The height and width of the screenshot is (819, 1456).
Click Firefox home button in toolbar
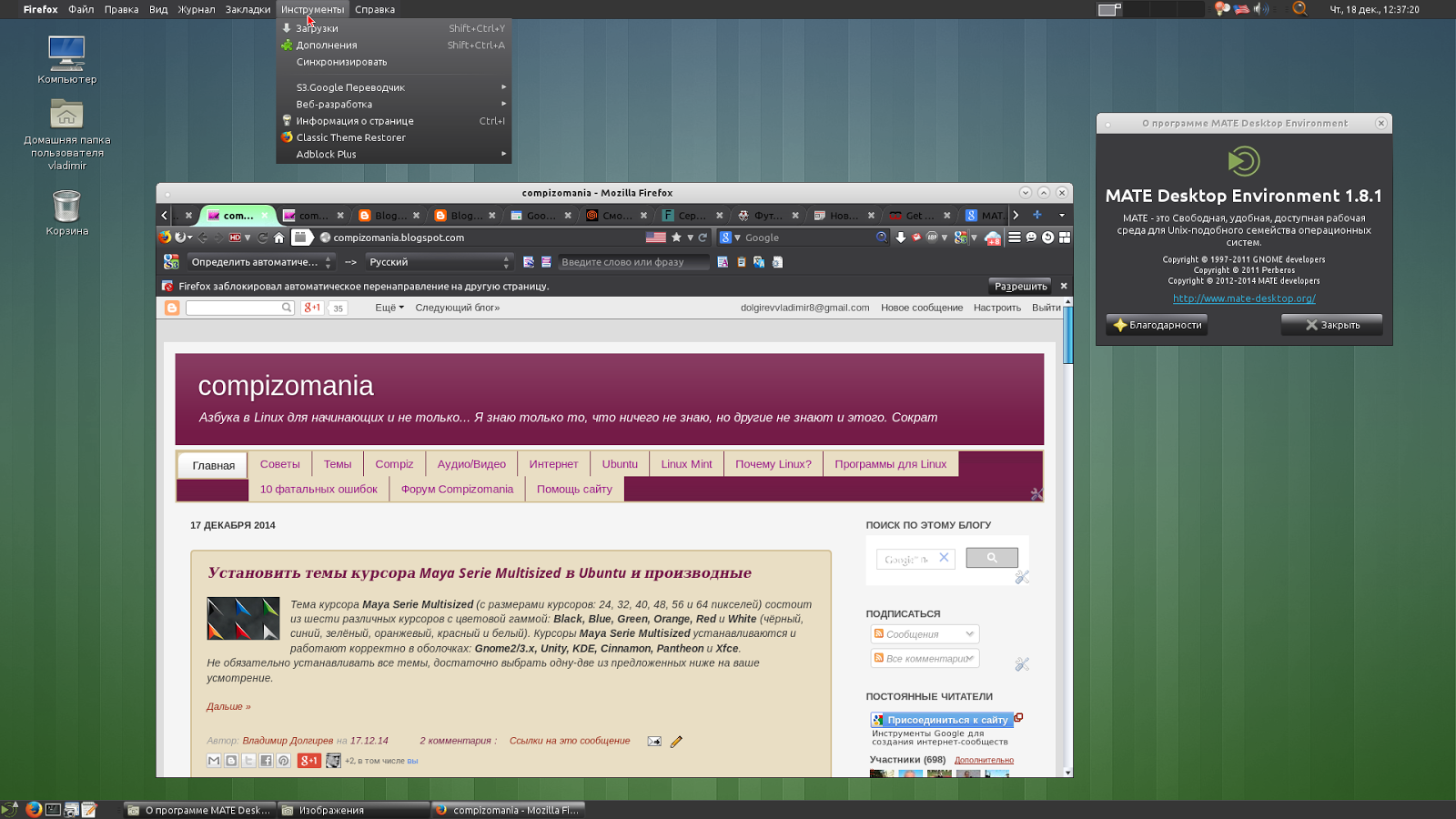tap(279, 238)
